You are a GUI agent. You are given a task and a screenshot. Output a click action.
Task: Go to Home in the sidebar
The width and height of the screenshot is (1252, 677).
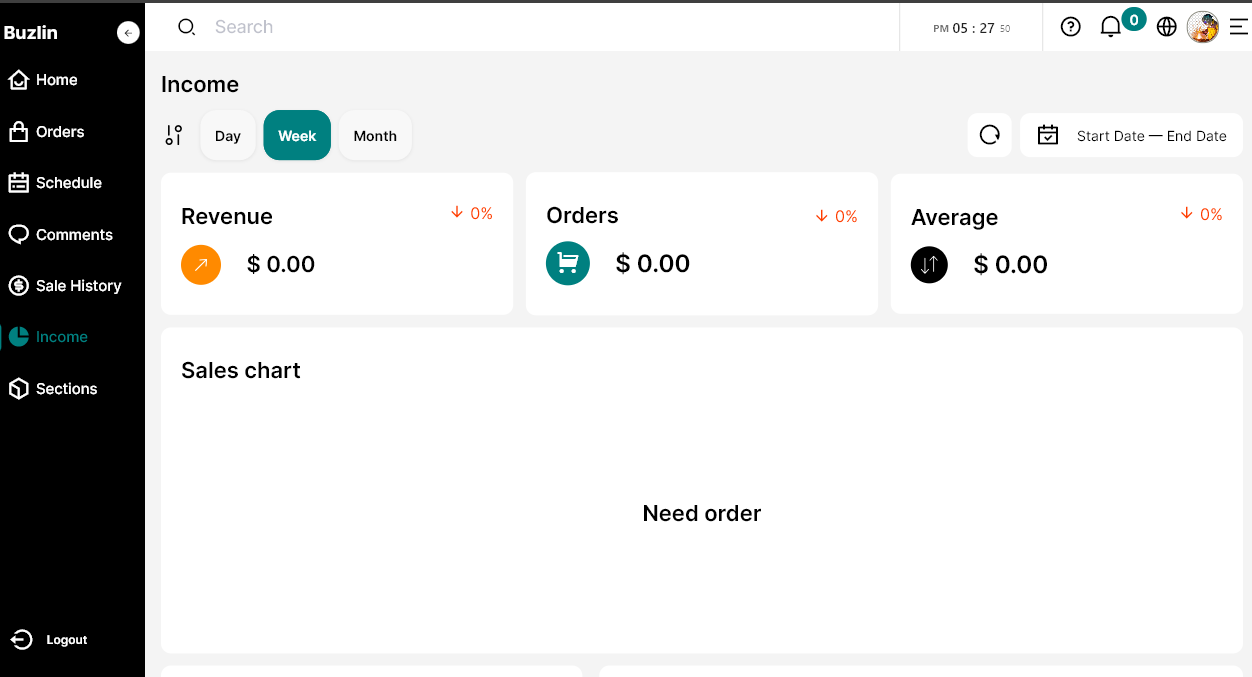coord(57,80)
